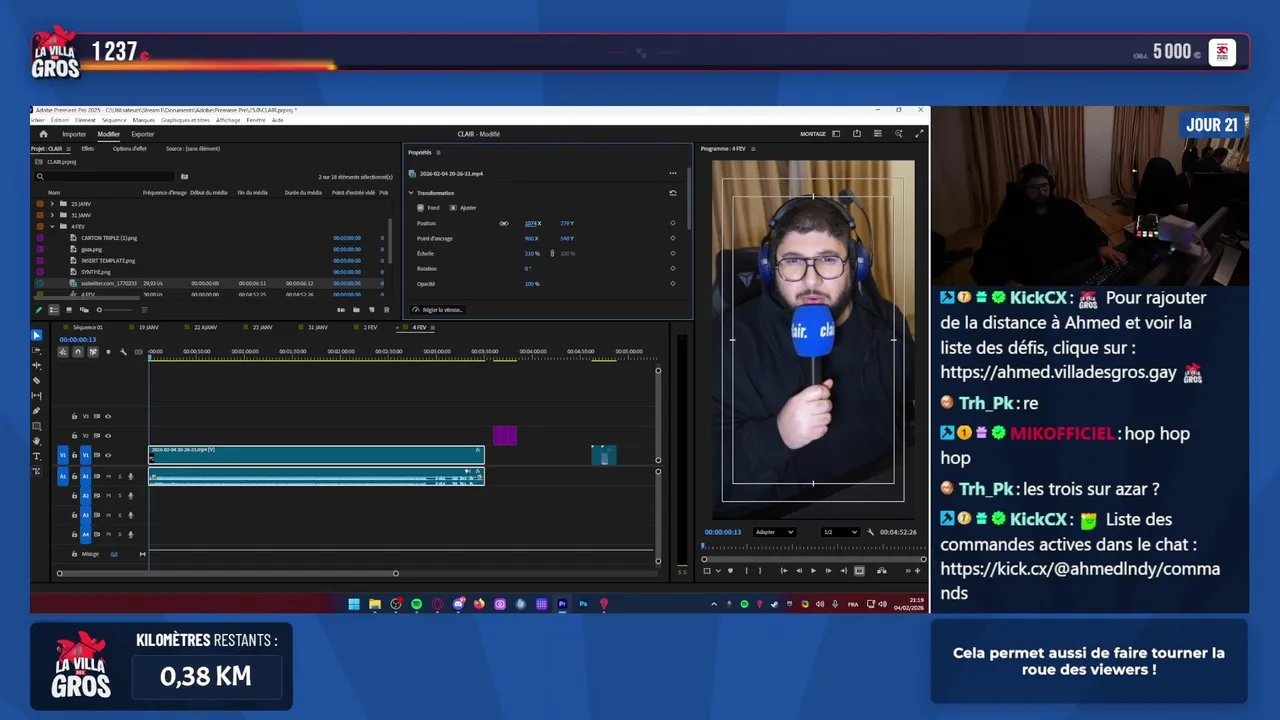The image size is (1280, 720).
Task: Select the Pen tool
Action: pyautogui.click(x=36, y=411)
